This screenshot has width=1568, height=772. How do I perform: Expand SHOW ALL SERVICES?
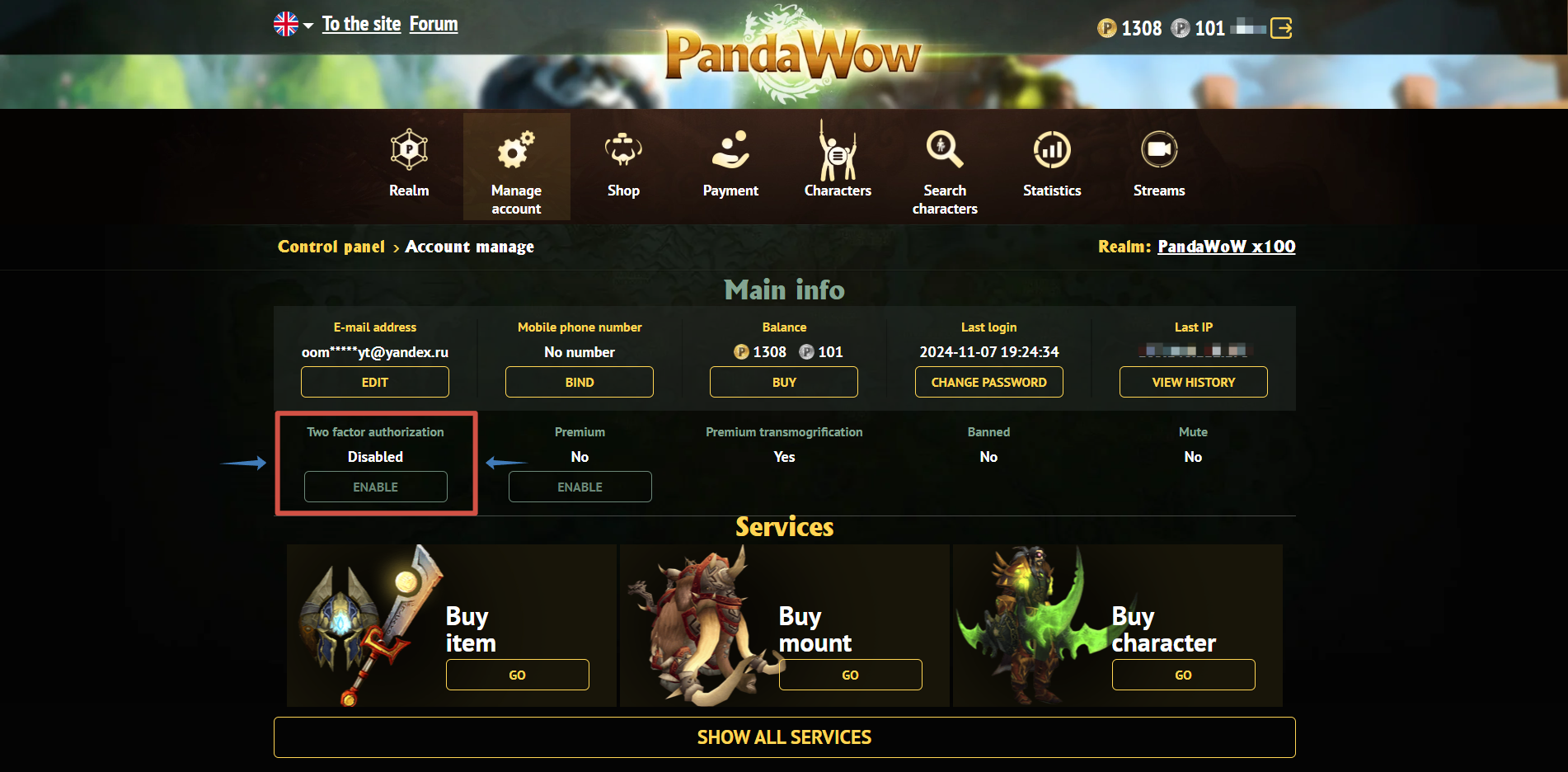(785, 737)
